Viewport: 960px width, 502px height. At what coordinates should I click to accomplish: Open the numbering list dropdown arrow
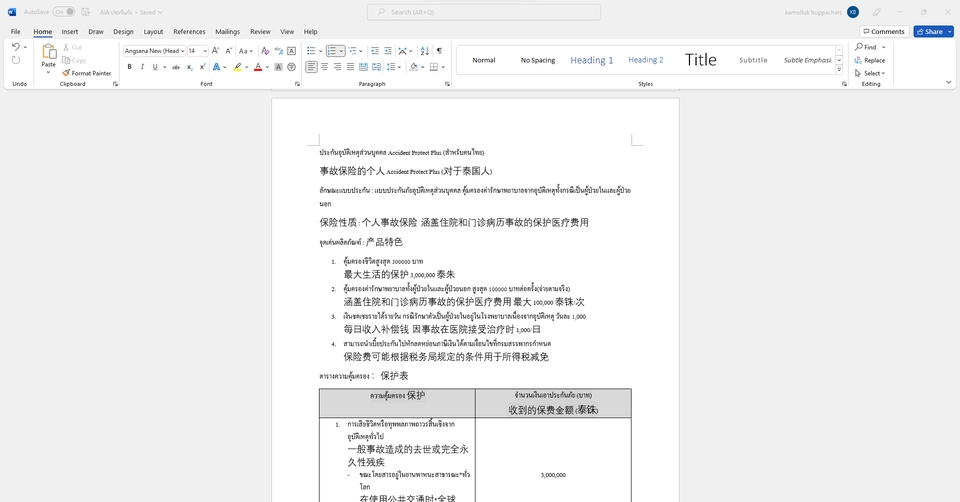(341, 51)
